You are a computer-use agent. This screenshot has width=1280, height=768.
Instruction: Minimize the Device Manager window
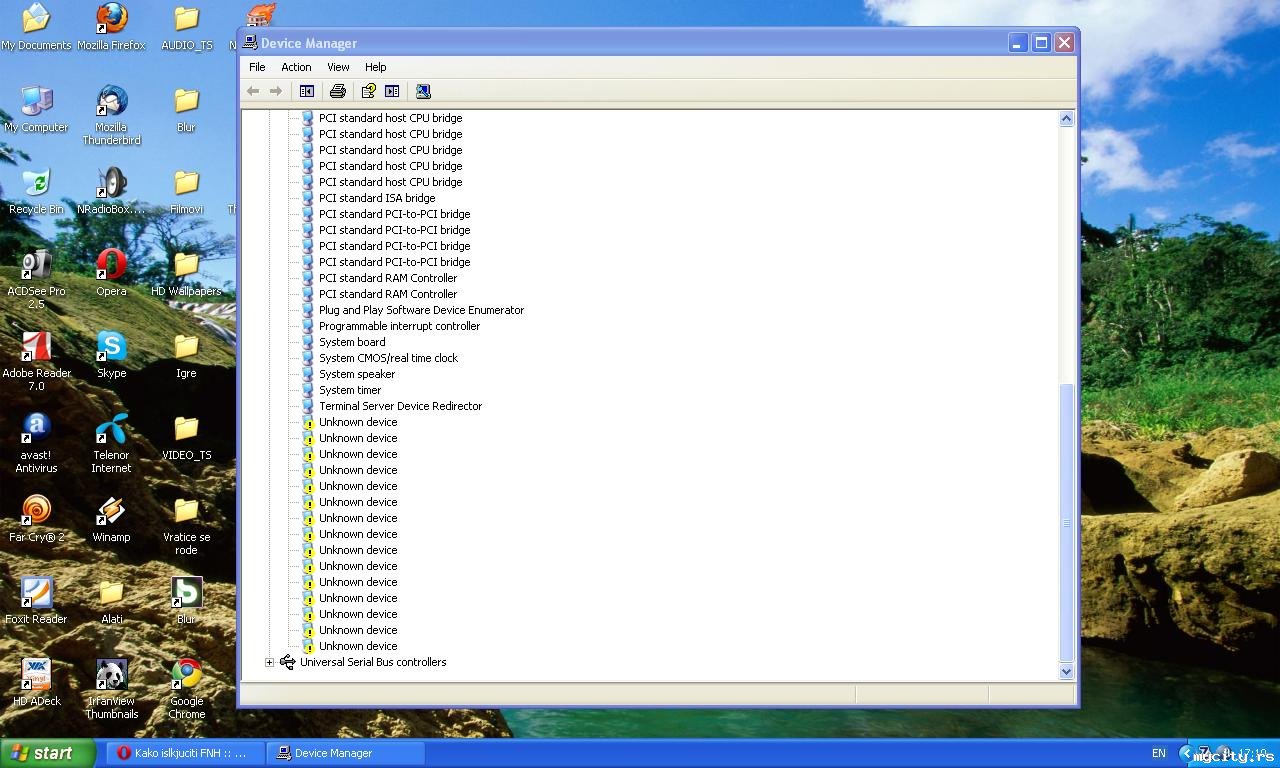point(1018,43)
